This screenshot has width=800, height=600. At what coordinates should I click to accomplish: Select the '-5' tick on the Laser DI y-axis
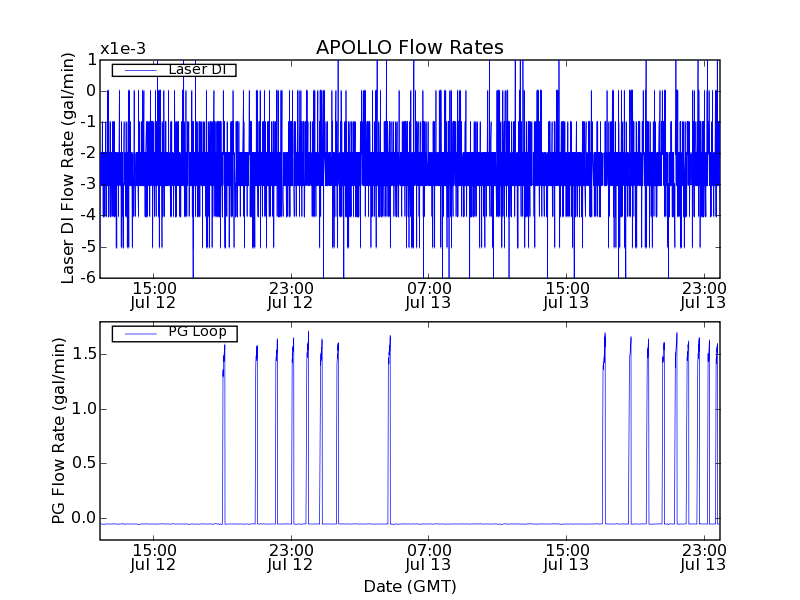tap(89, 247)
